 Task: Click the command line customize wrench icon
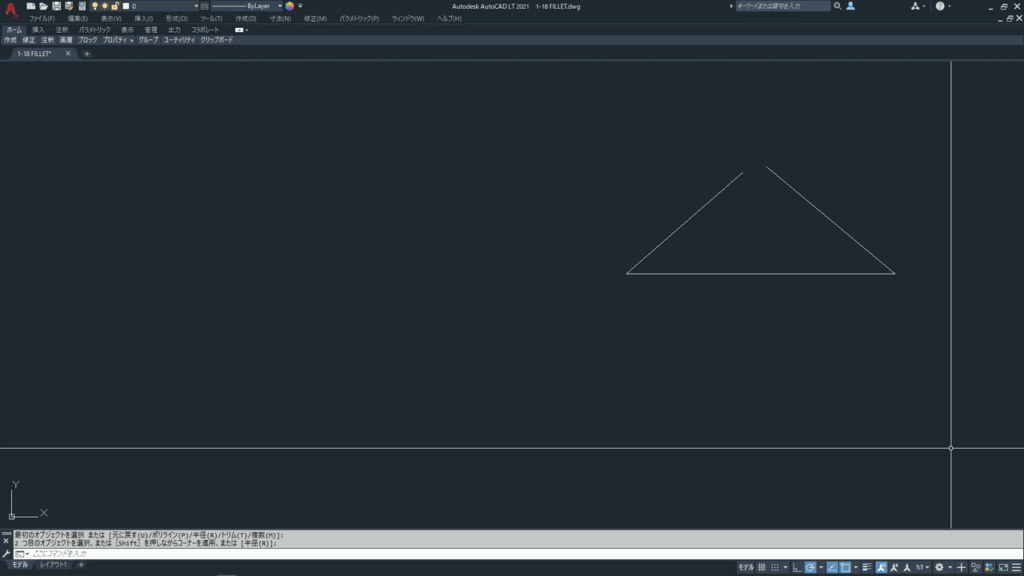click(x=6, y=554)
